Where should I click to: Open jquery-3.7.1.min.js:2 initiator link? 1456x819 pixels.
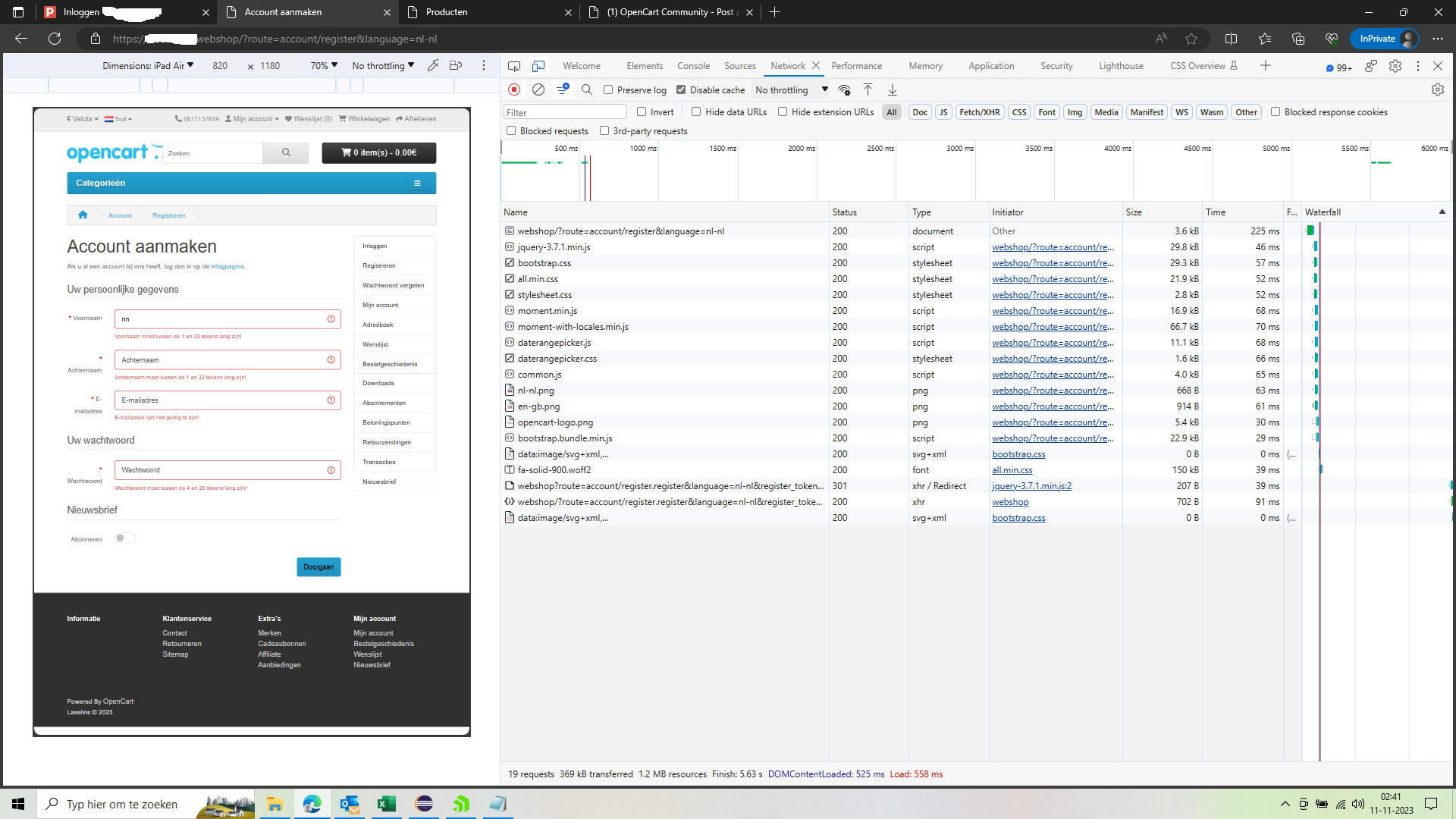coord(1031,486)
